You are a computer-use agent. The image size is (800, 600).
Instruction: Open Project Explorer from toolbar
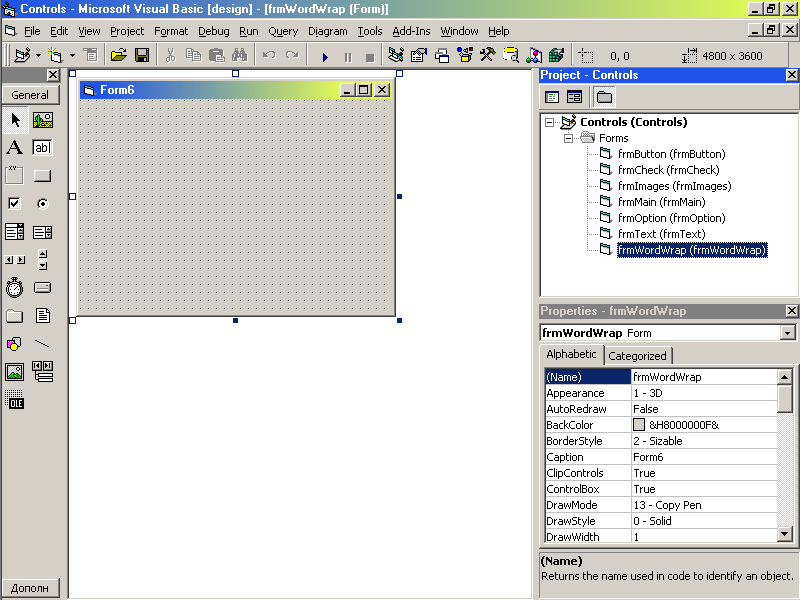(x=396, y=55)
